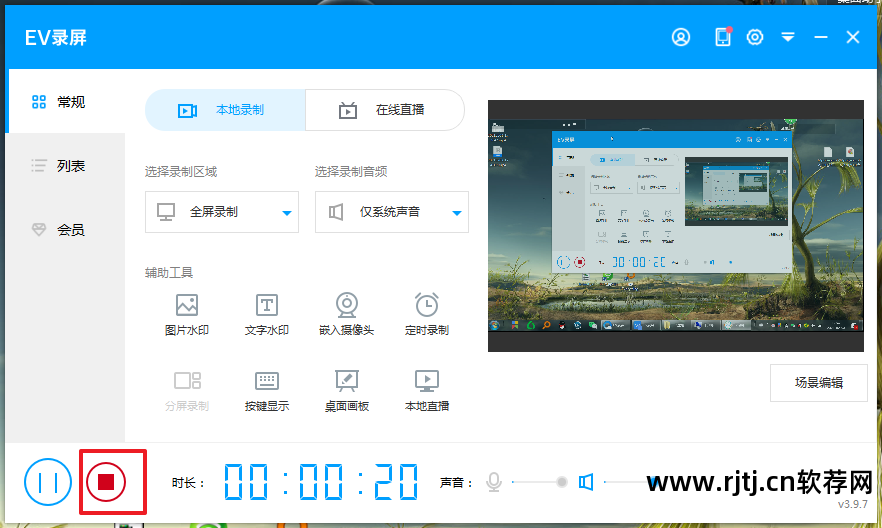Open settings gear in title bar

[x=755, y=37]
